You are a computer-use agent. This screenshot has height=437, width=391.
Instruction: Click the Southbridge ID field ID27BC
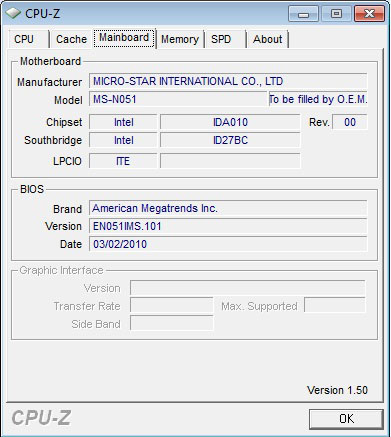tap(230, 140)
